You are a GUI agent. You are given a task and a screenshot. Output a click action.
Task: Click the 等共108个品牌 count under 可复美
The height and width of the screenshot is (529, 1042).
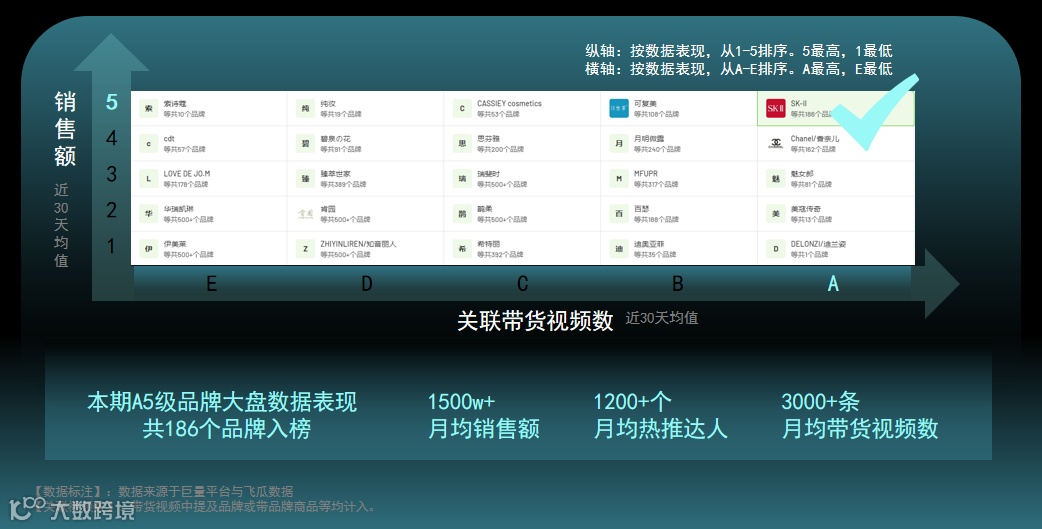tap(657, 114)
